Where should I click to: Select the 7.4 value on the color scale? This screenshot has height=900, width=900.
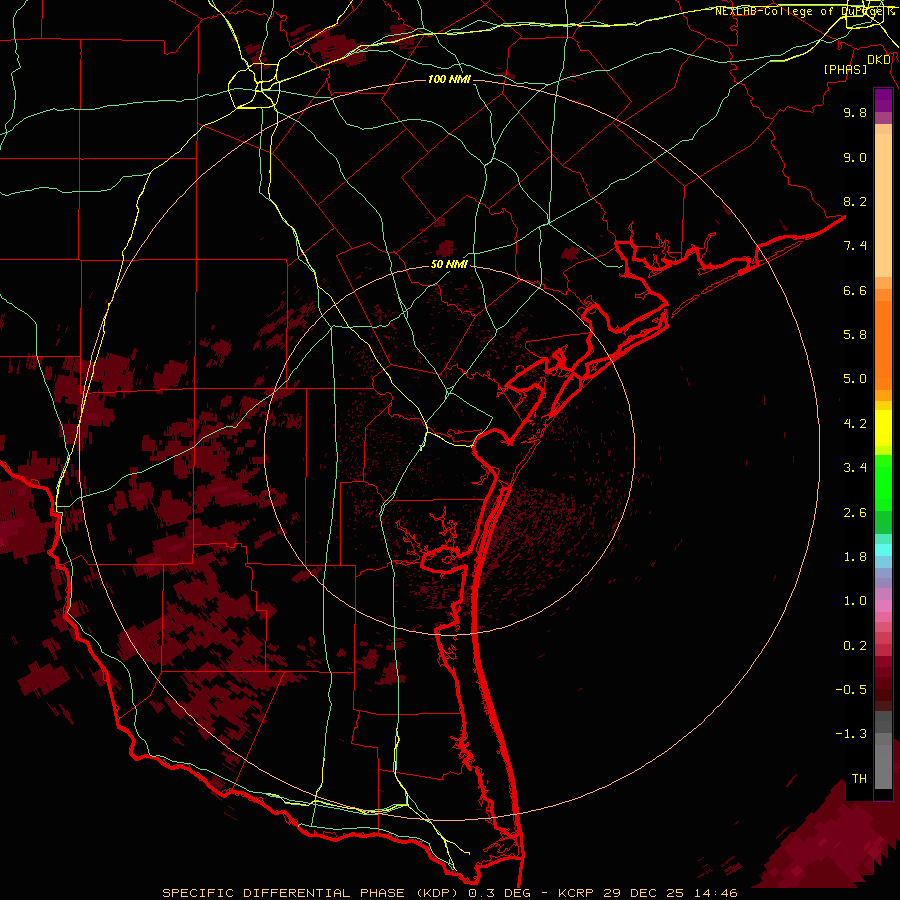[855, 246]
